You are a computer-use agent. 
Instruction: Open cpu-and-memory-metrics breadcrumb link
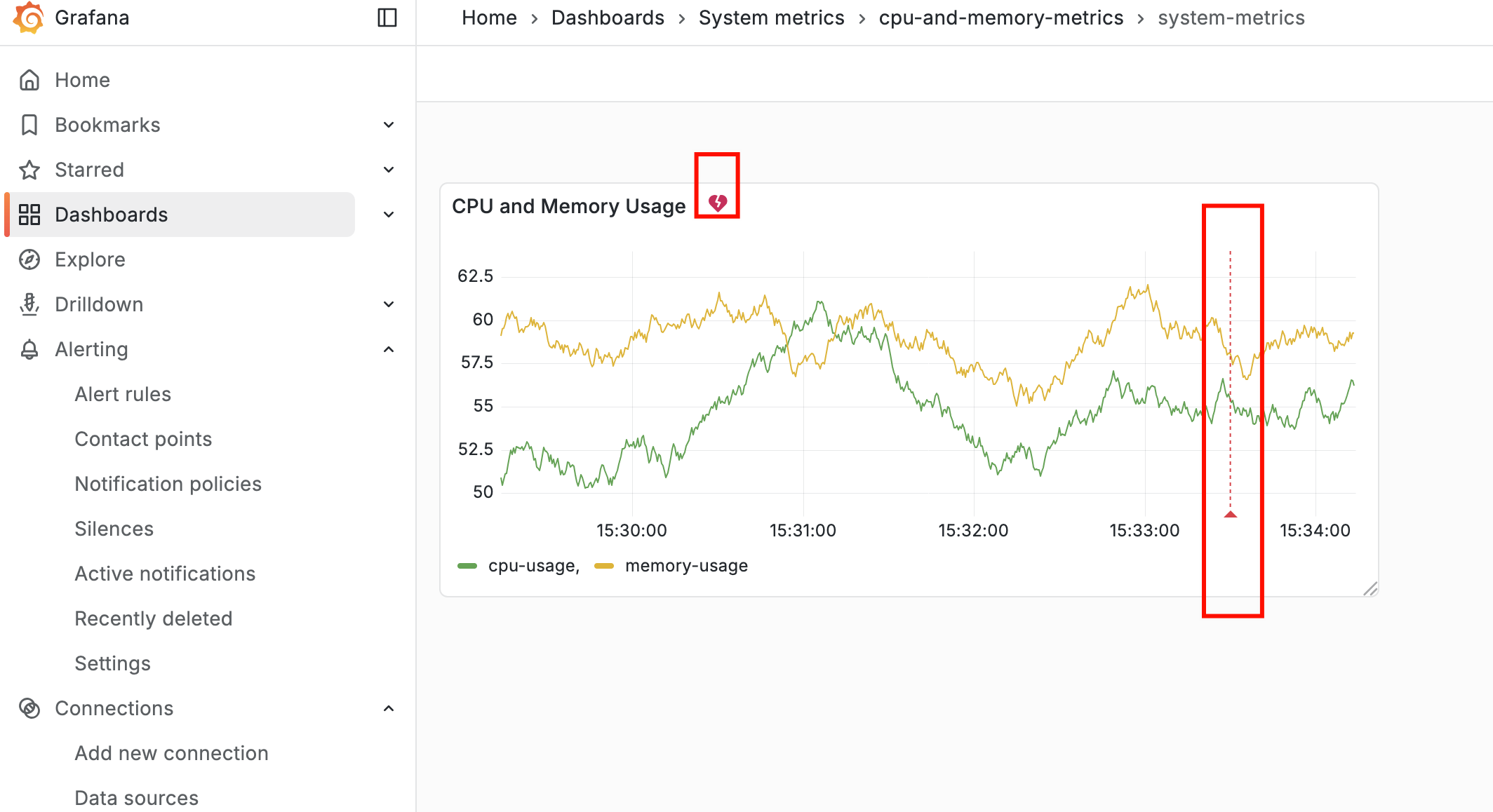click(x=1000, y=18)
